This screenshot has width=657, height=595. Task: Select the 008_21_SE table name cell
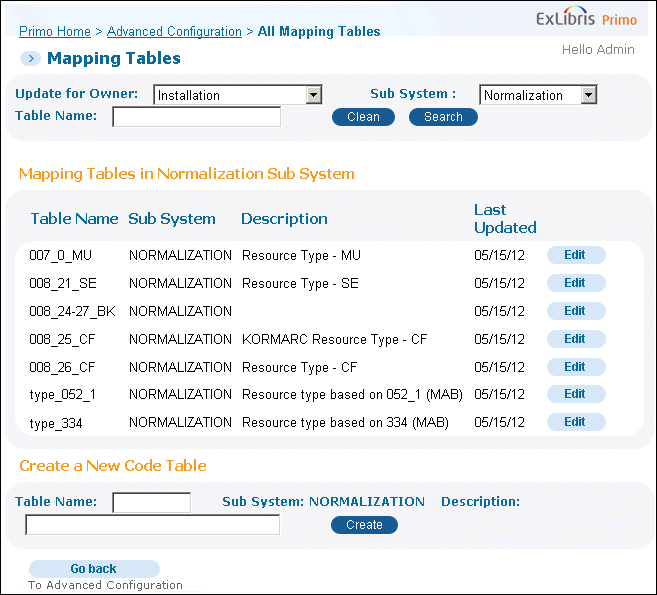click(63, 283)
